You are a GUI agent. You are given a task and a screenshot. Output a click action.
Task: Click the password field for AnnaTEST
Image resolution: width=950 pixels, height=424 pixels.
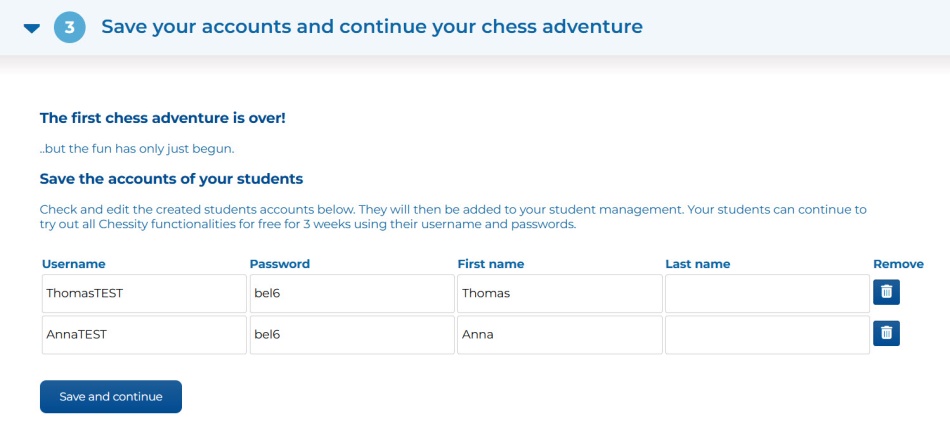[x=350, y=335]
